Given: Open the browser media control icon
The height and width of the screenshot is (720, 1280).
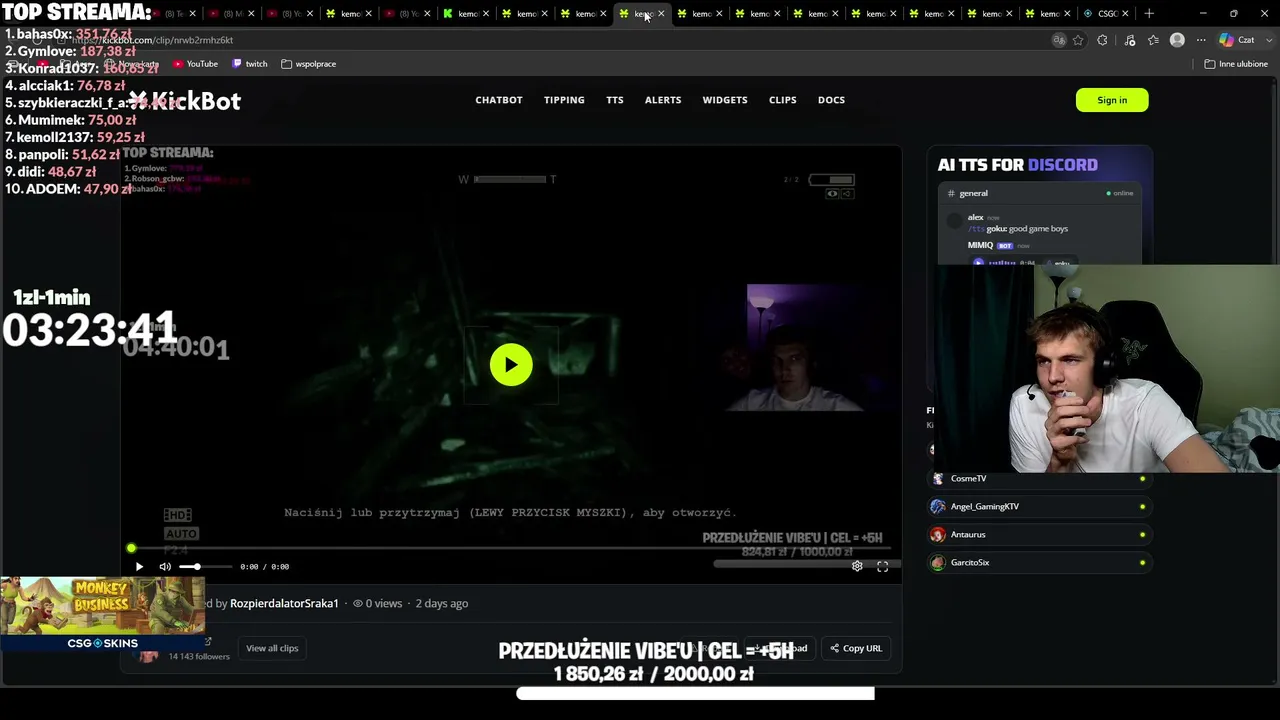Looking at the screenshot, I should pos(1130,40).
